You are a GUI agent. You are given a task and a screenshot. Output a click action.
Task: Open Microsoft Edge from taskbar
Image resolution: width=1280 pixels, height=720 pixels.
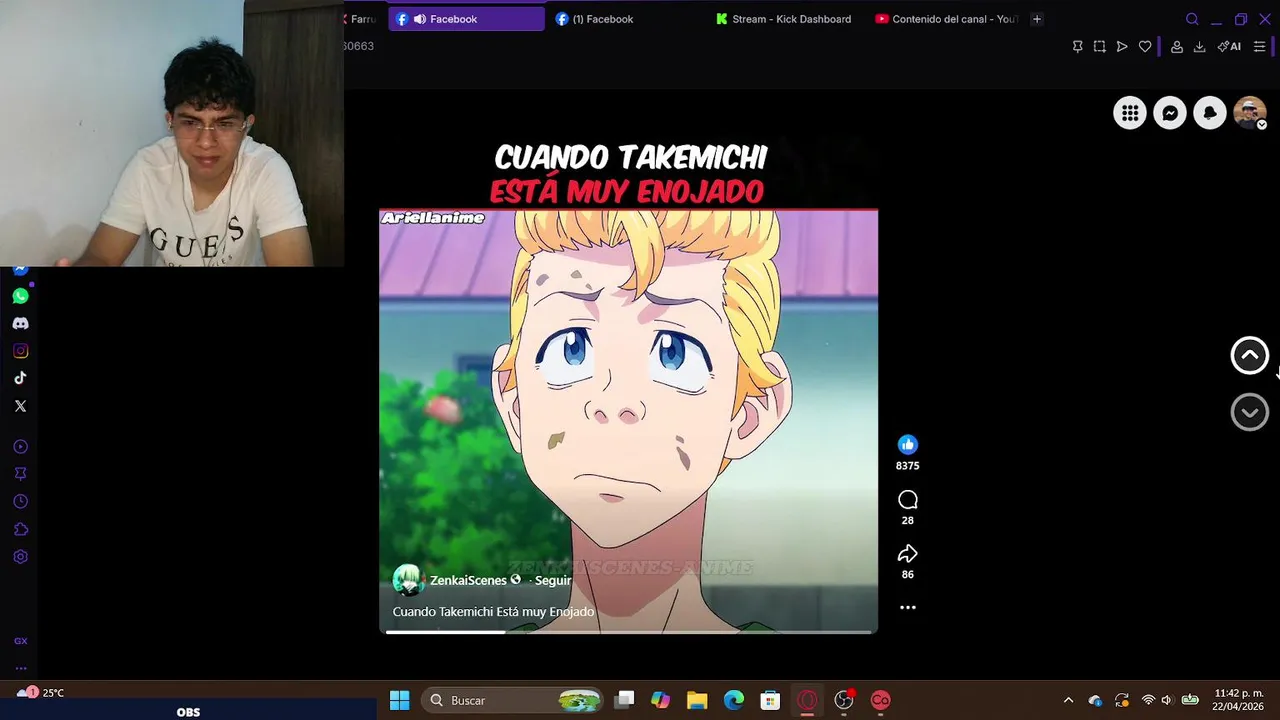pyautogui.click(x=734, y=700)
